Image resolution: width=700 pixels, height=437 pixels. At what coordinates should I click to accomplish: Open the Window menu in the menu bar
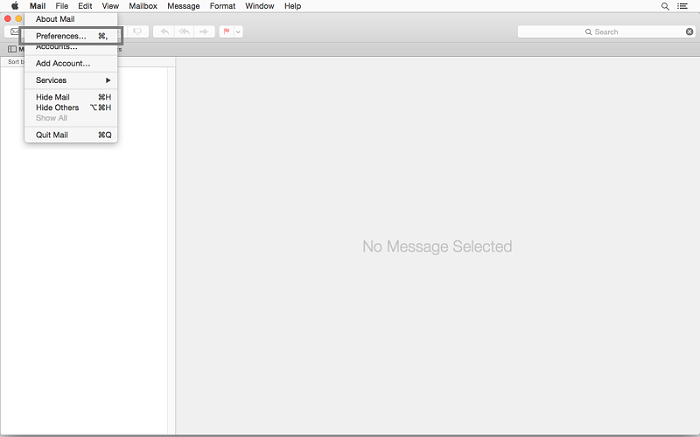(x=259, y=6)
